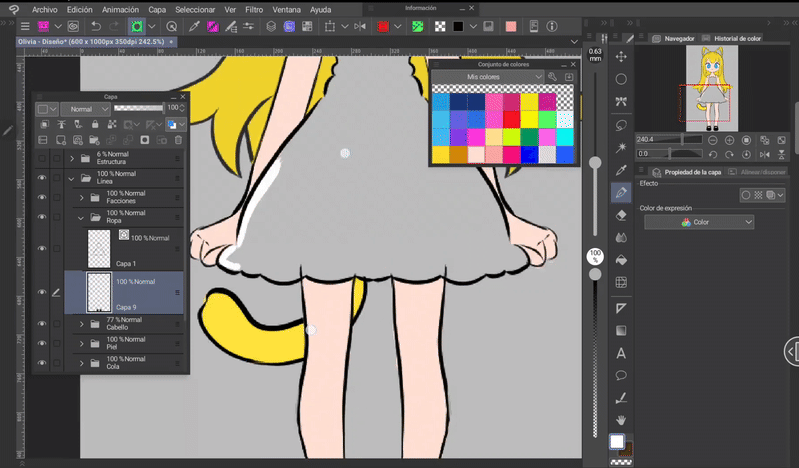This screenshot has height=468, width=799.
Task: Expand the Cabello layer folder
Action: [82, 323]
